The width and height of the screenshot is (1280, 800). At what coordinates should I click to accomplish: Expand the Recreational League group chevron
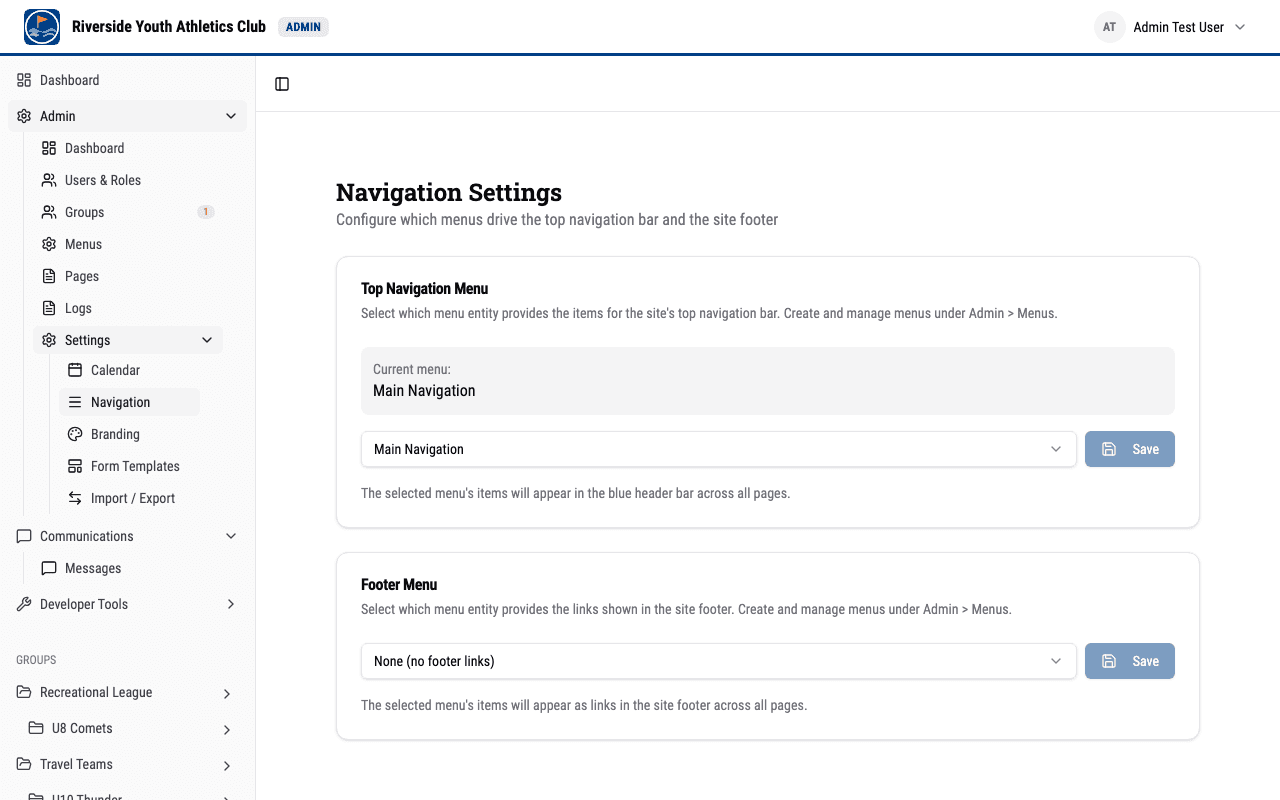click(x=227, y=694)
